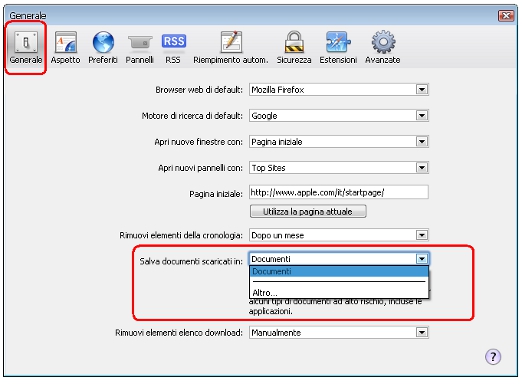Open the Avanzate gear pane
This screenshot has width=522, height=387.
pos(383,47)
